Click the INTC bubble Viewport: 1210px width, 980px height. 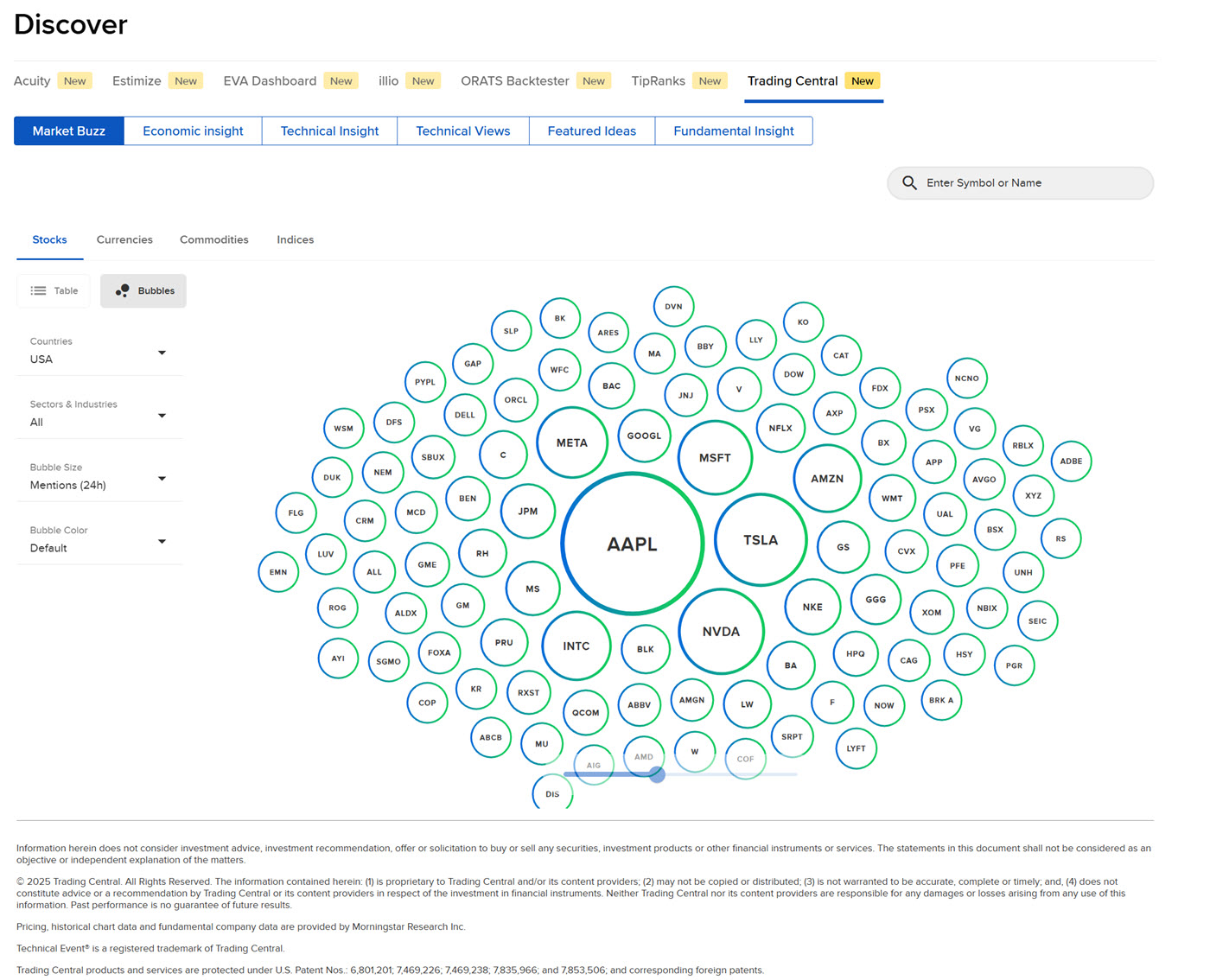[x=576, y=646]
